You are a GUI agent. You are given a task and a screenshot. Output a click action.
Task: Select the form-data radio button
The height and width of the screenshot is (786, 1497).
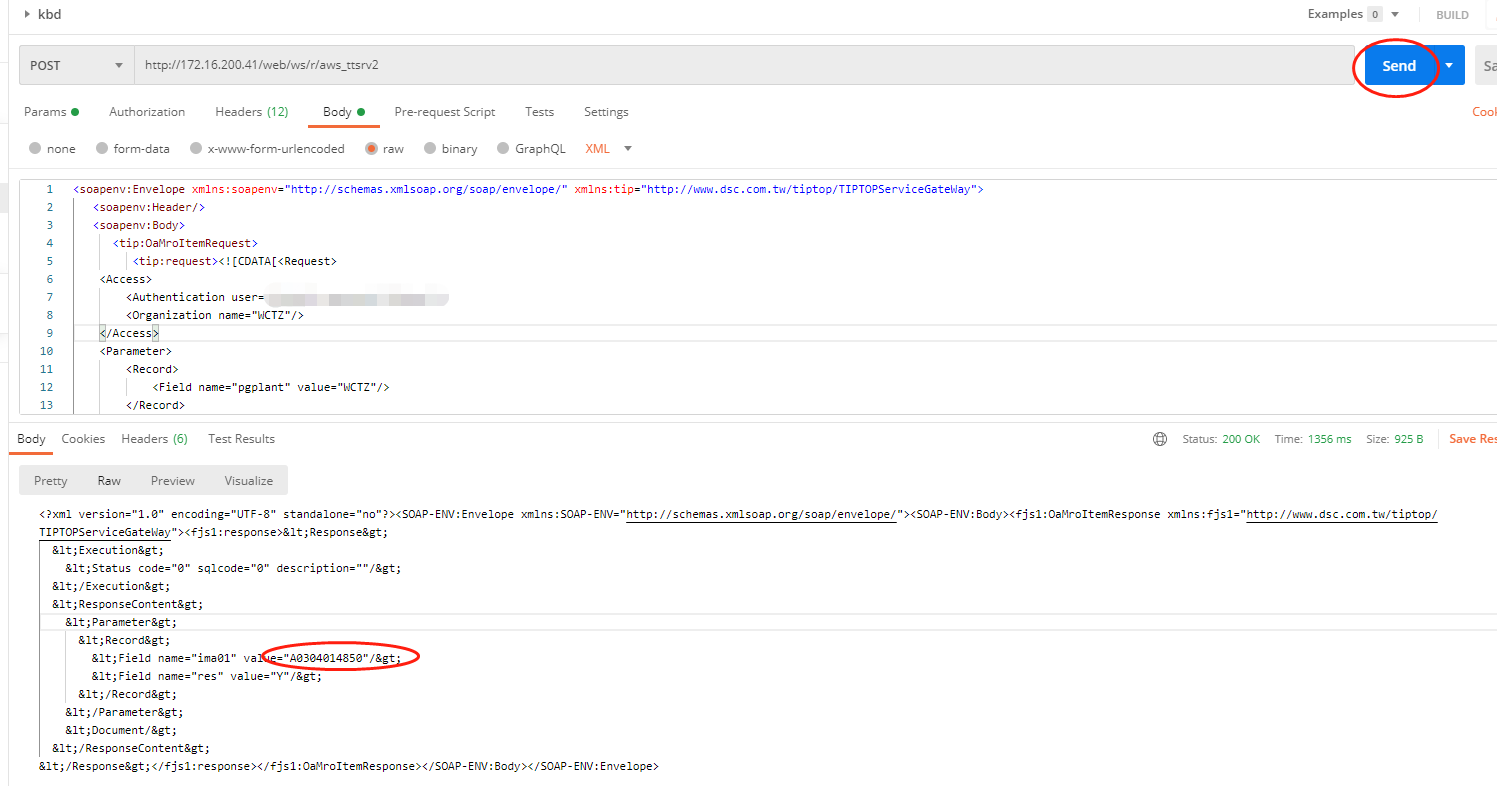coord(102,149)
